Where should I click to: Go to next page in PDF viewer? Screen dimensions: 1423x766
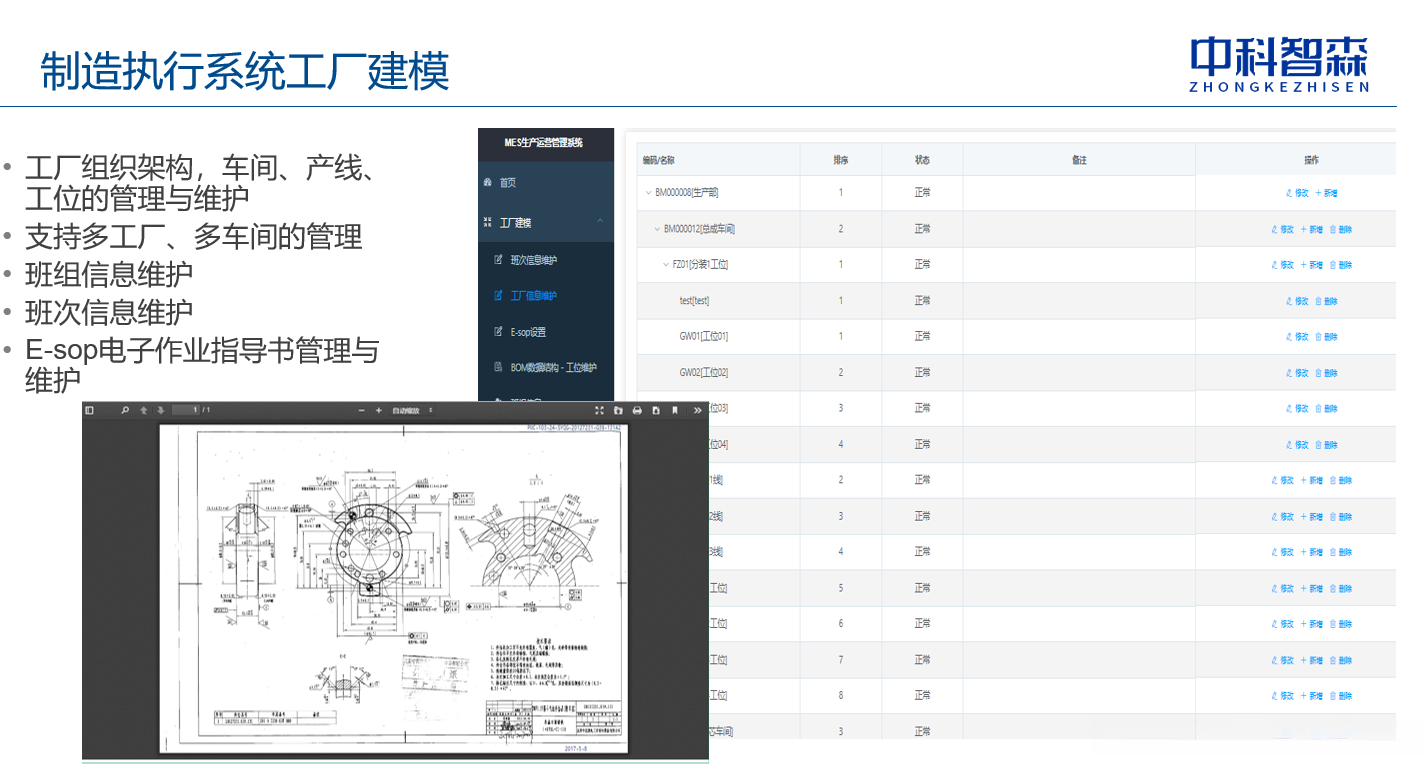tap(160, 410)
